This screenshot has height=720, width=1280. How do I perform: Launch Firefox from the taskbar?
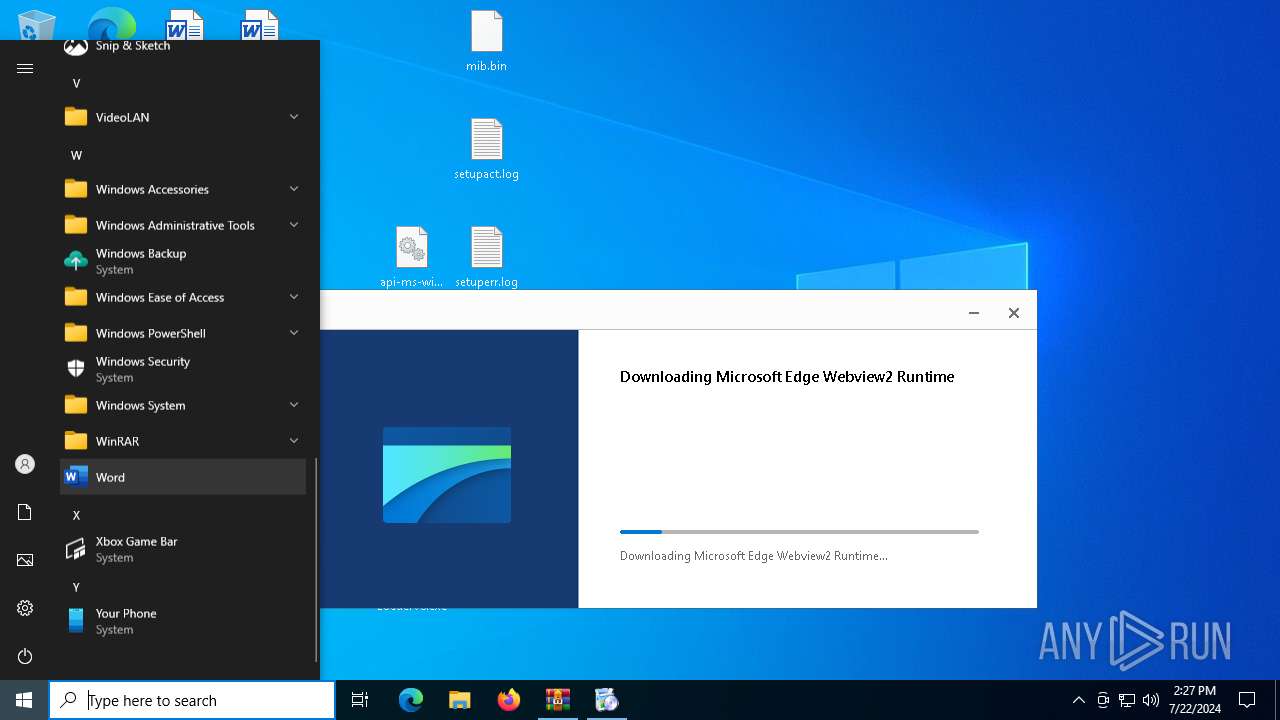[x=508, y=700]
